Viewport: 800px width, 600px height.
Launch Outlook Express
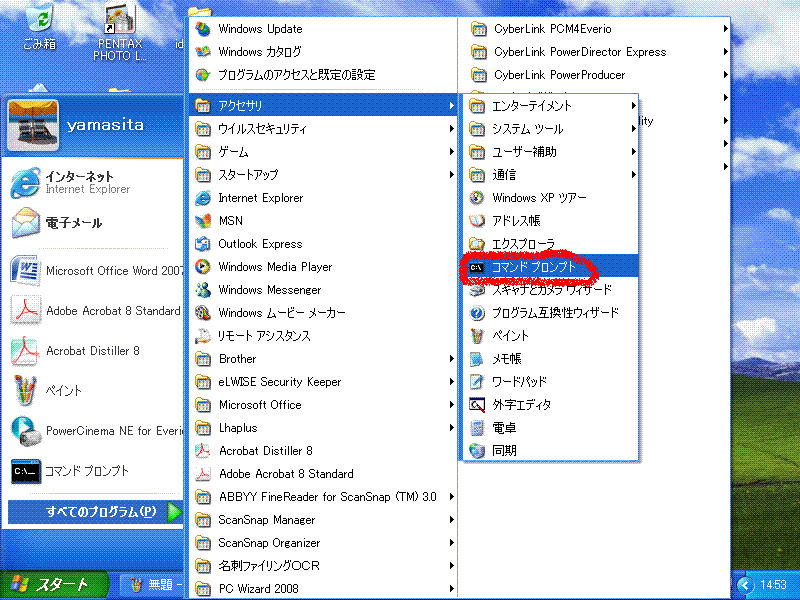(x=323, y=244)
